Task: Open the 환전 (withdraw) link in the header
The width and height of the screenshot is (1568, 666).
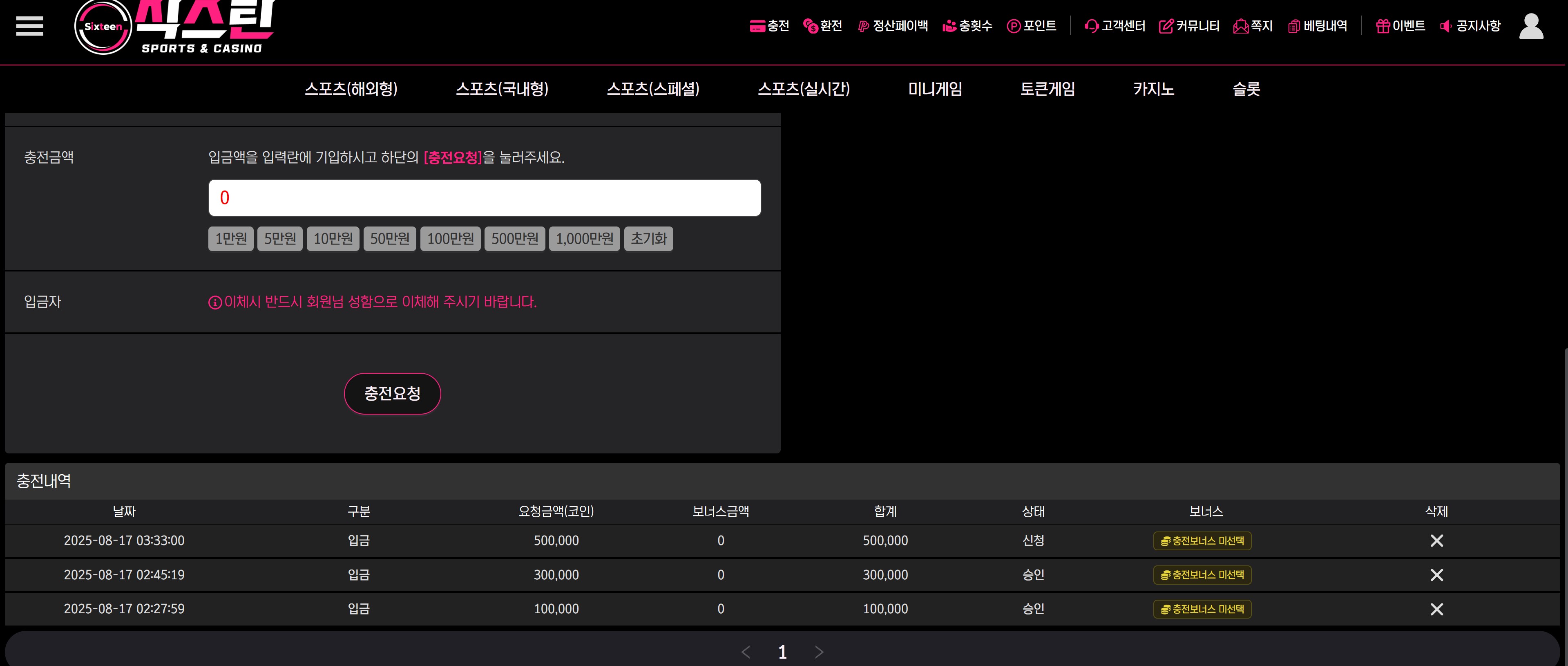Action: pyautogui.click(x=822, y=26)
